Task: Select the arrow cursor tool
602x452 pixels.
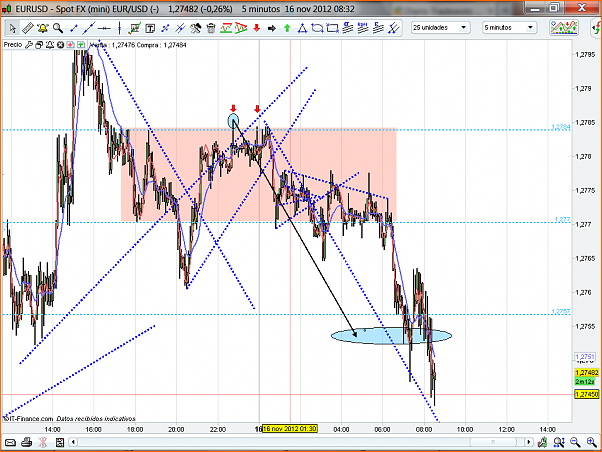Action: pyautogui.click(x=12, y=28)
